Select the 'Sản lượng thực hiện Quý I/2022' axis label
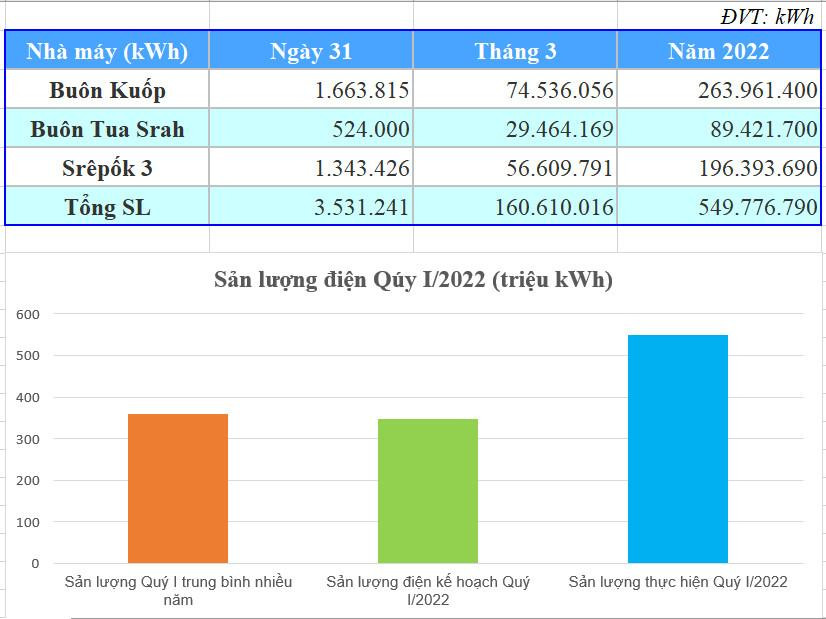The width and height of the screenshot is (826, 619). [678, 582]
